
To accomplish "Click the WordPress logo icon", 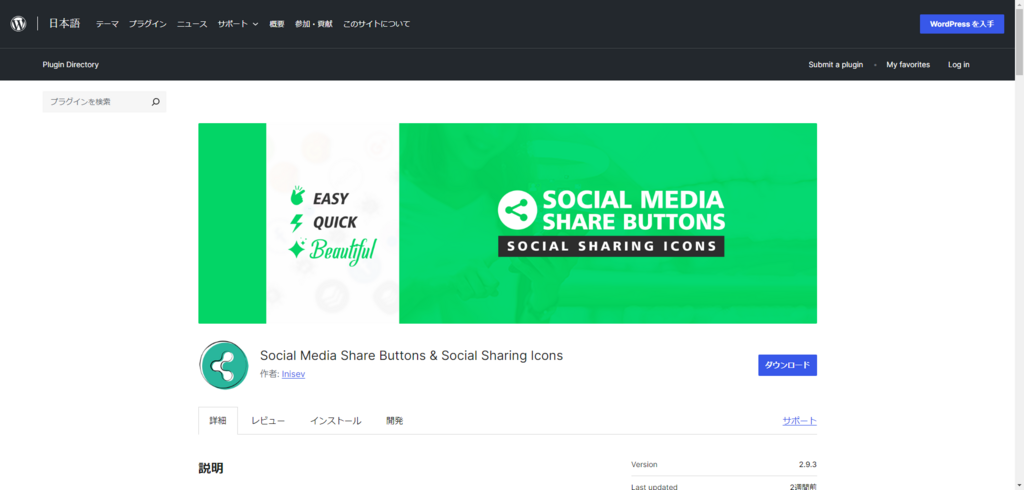I will pos(18,24).
